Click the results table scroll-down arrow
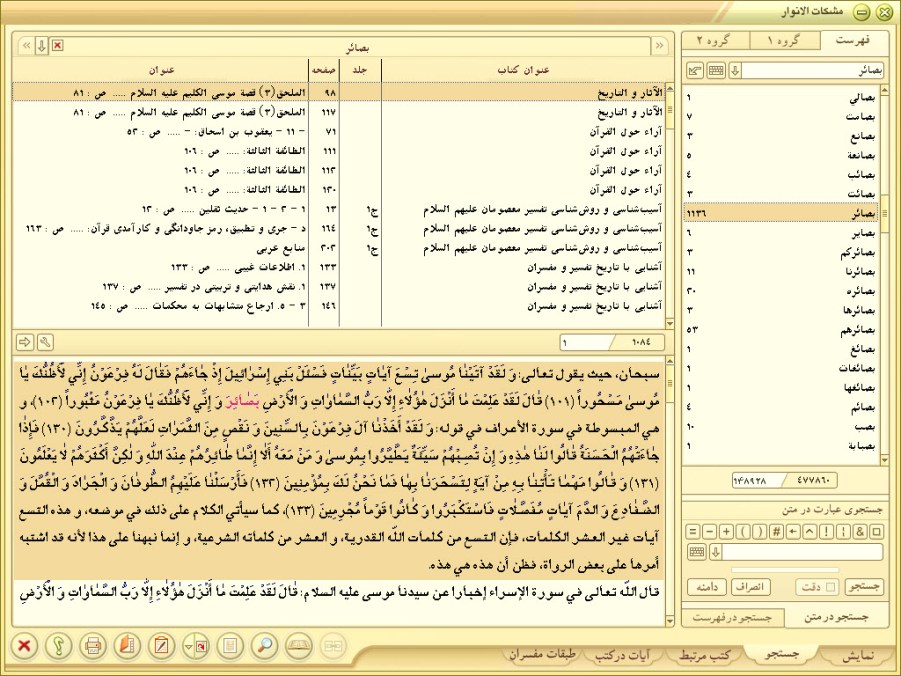The width and height of the screenshot is (901, 676). click(x=669, y=324)
